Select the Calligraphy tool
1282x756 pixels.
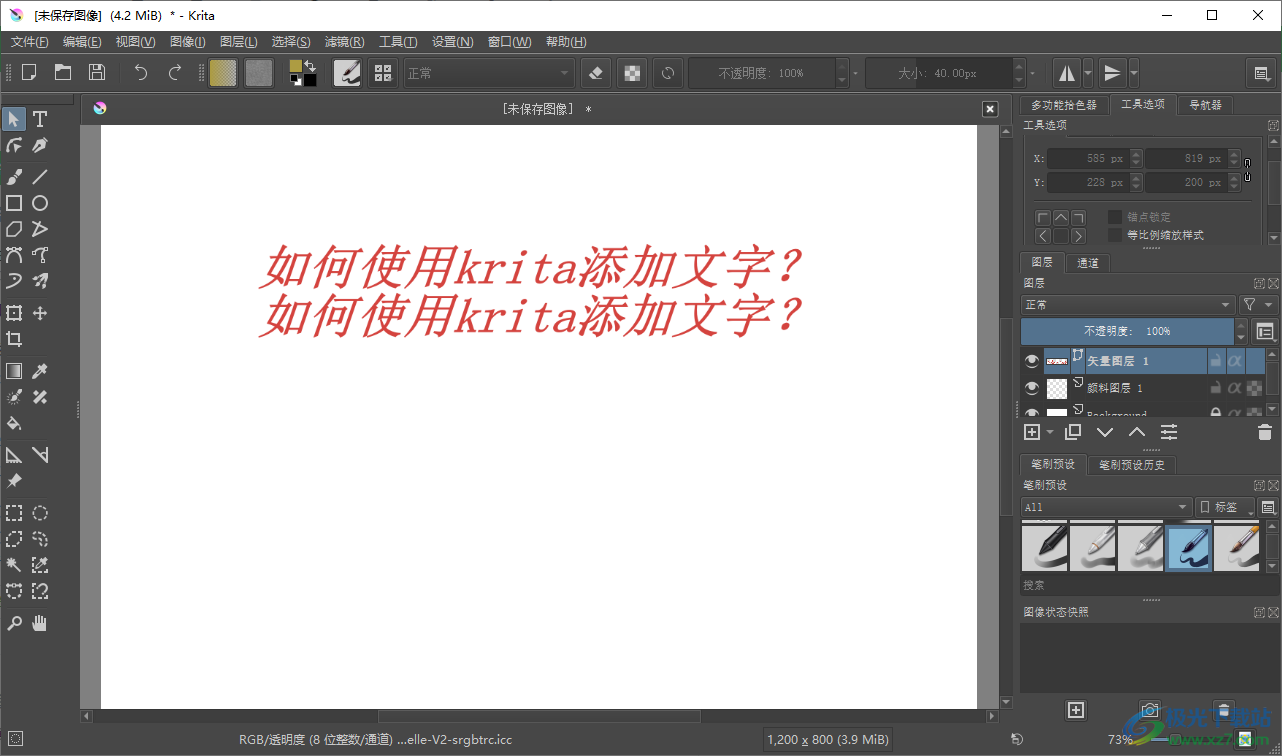(40, 145)
